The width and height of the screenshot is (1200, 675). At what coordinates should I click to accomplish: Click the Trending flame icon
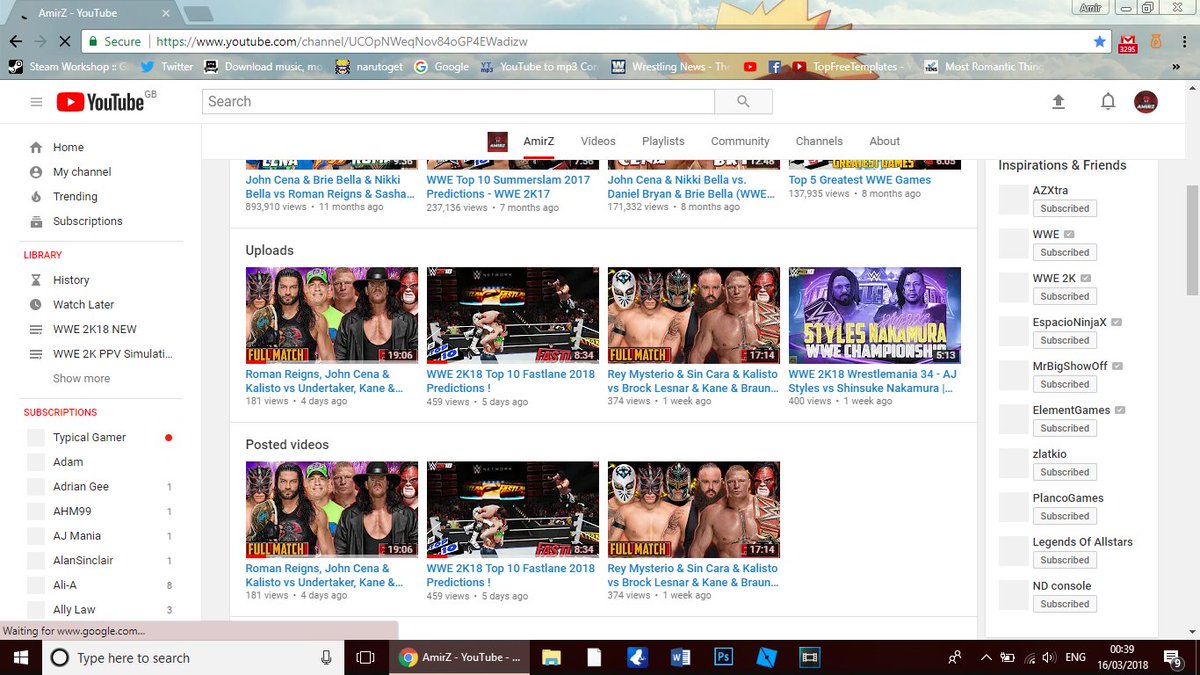[x=36, y=196]
